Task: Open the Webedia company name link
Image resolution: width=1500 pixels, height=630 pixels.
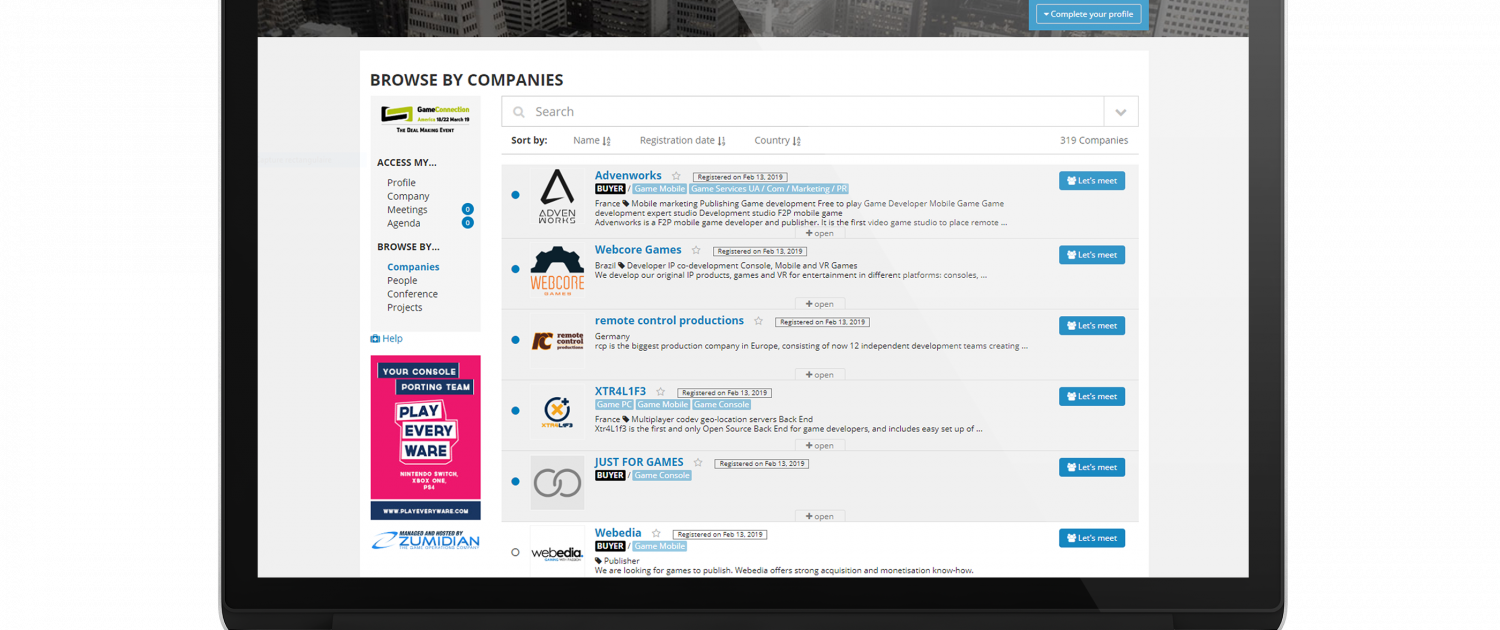Action: click(x=618, y=533)
